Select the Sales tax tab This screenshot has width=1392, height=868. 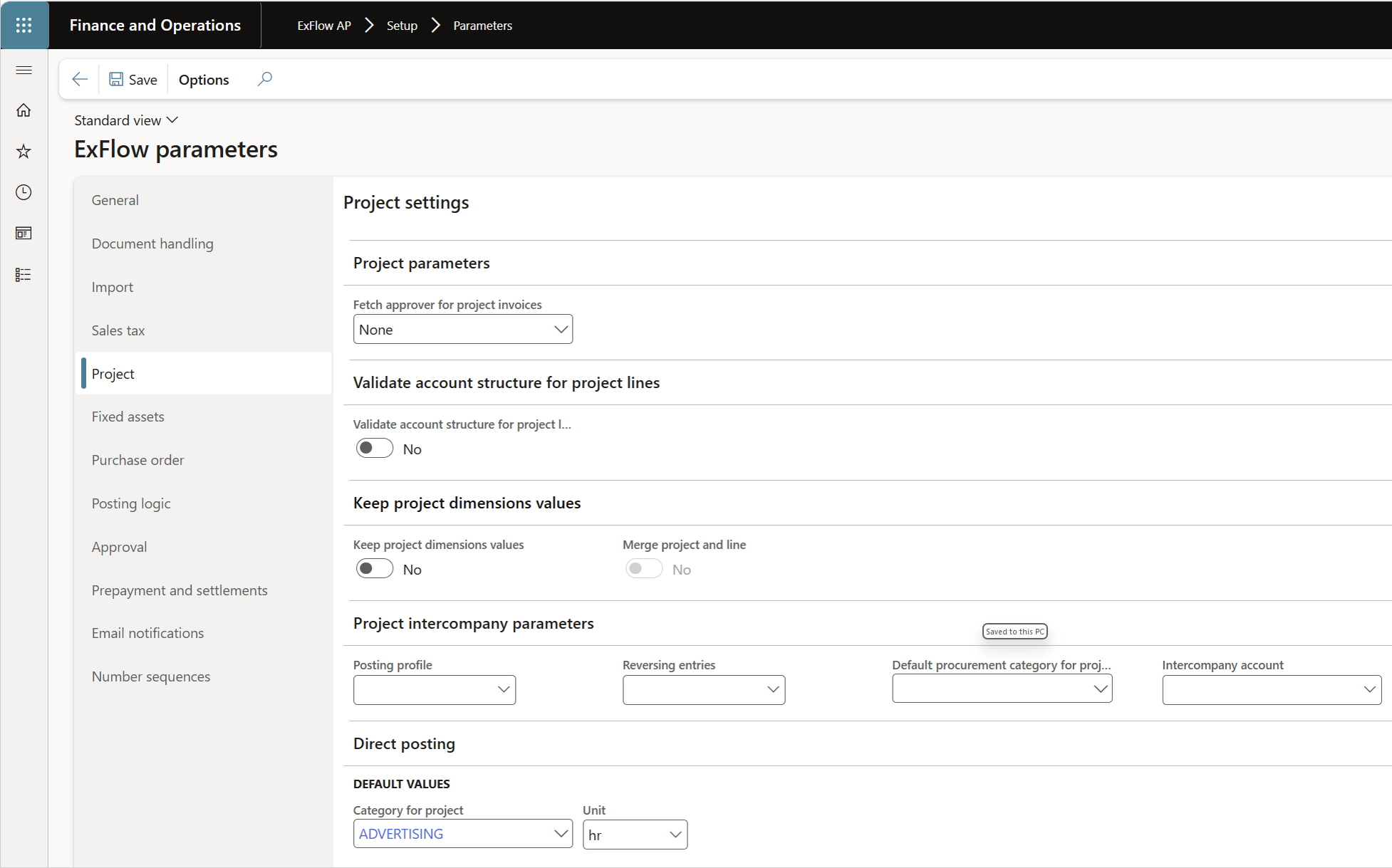(203, 330)
